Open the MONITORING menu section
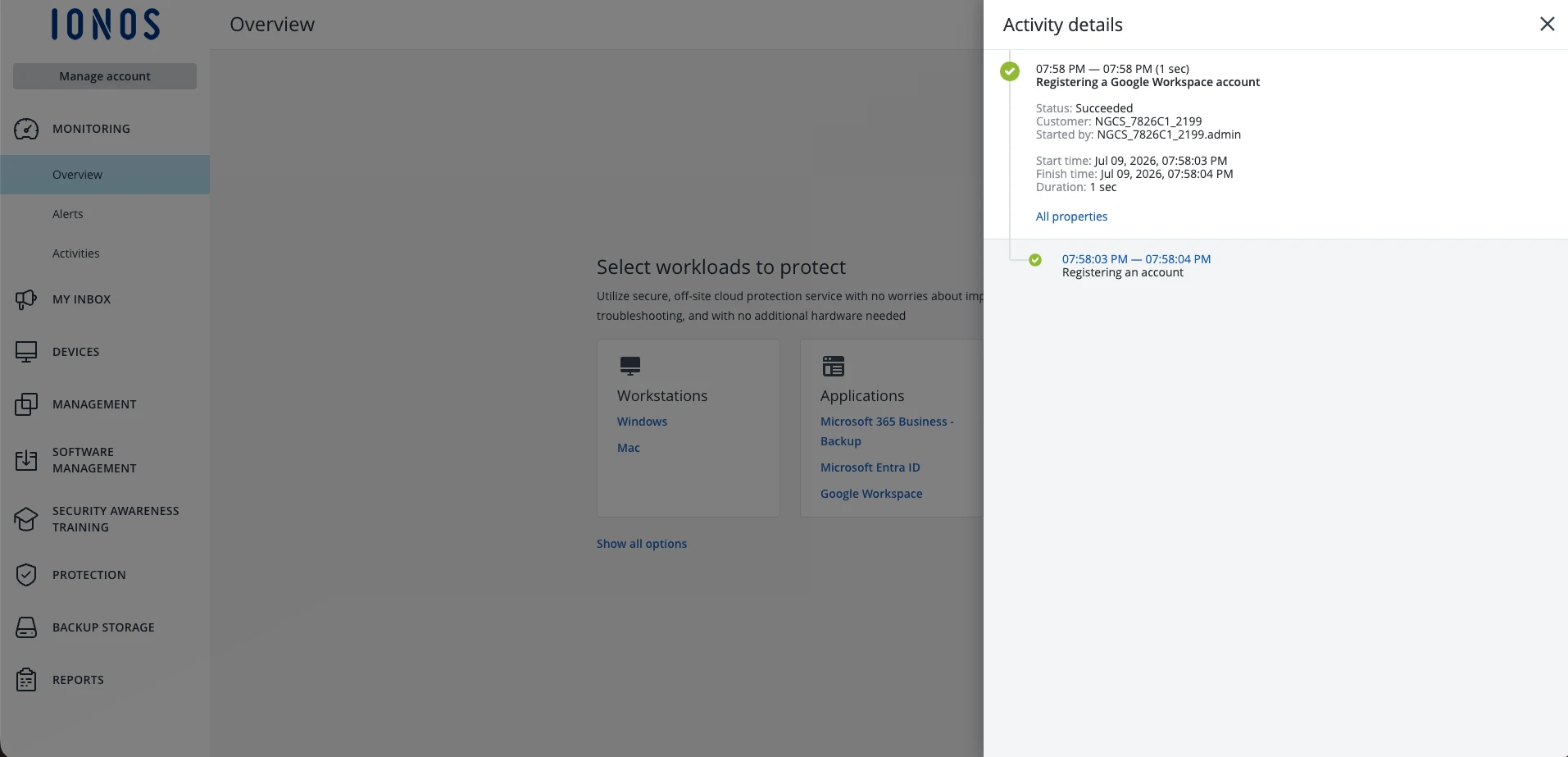 pyautogui.click(x=105, y=129)
